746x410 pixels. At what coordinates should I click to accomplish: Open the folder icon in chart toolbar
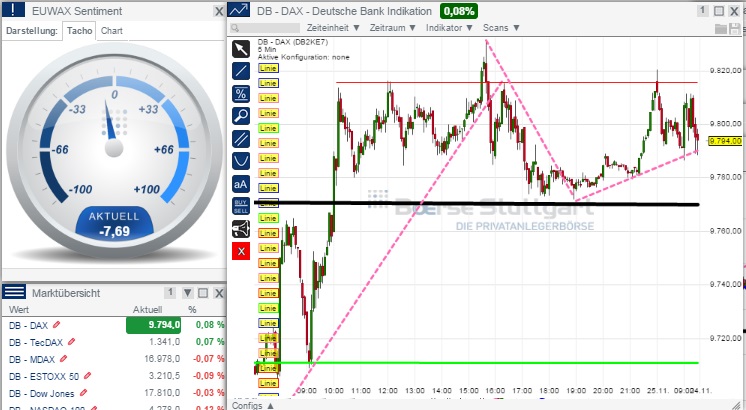click(721, 29)
